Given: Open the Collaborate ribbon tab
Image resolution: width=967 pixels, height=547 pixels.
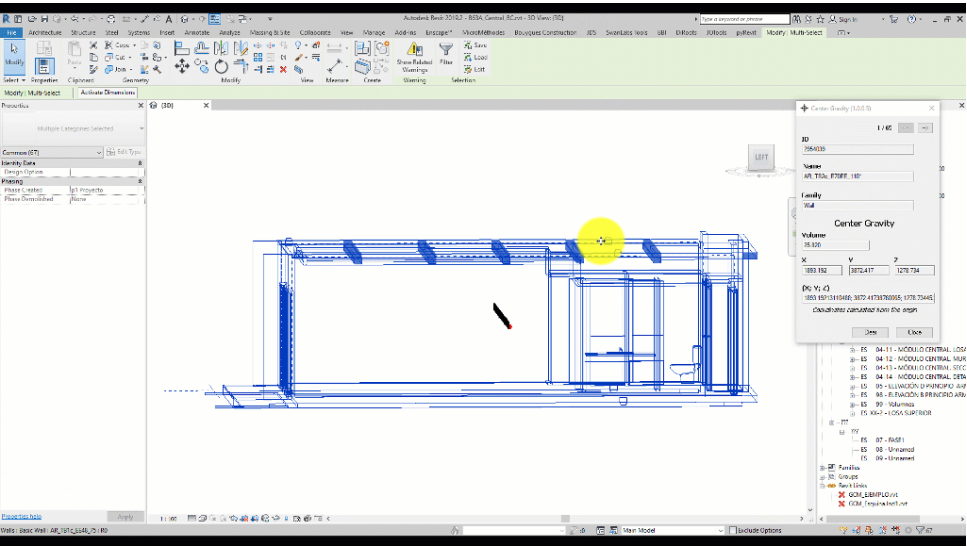Looking at the screenshot, I should pyautogui.click(x=315, y=33).
